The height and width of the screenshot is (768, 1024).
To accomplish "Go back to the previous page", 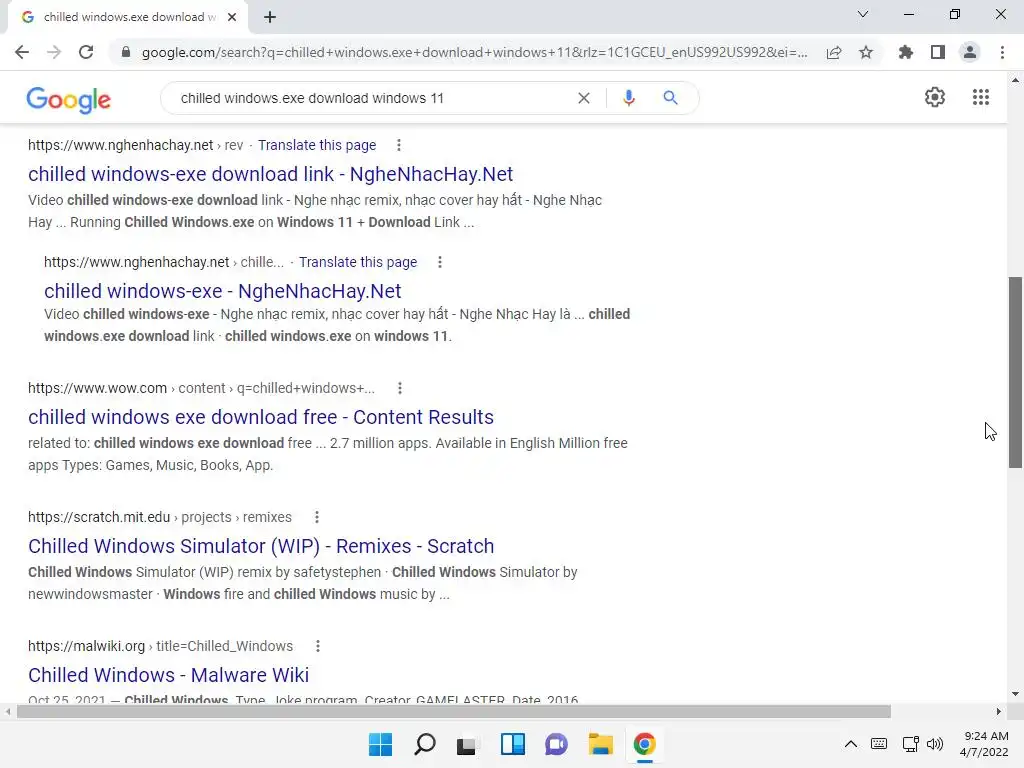I will coord(22,52).
